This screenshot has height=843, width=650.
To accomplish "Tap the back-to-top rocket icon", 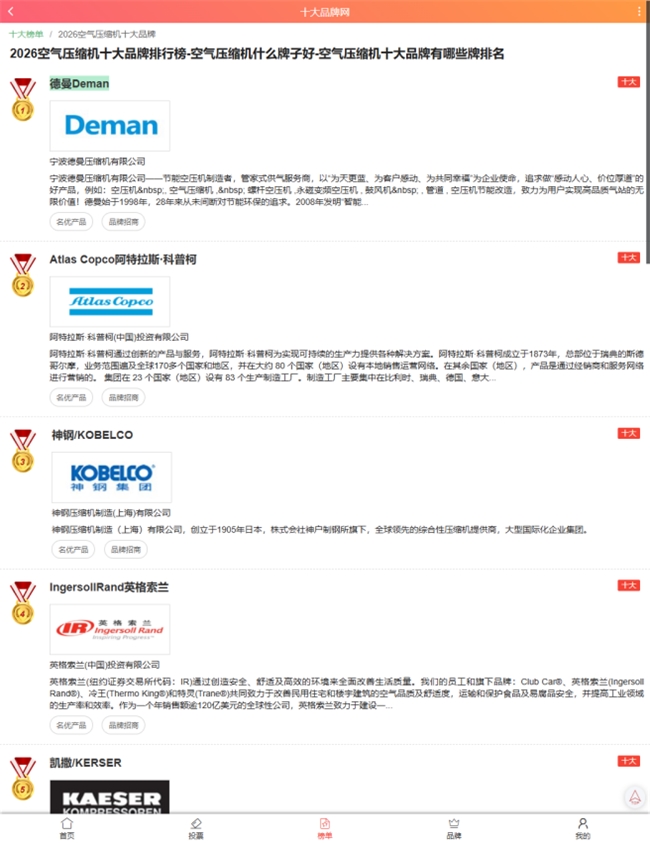I will [635, 797].
